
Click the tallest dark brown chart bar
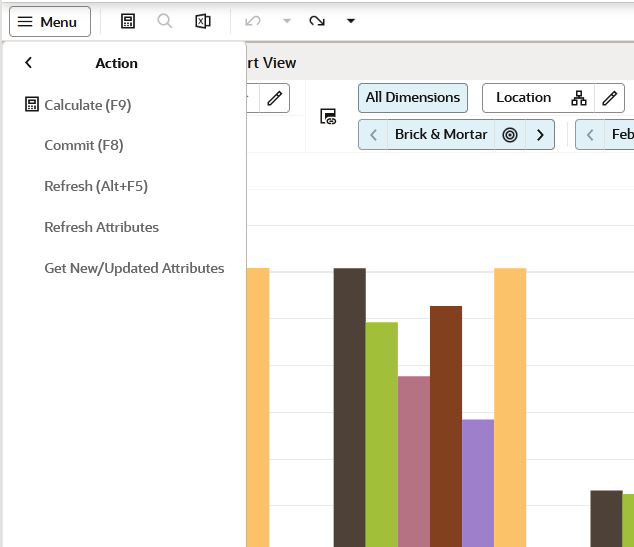point(350,408)
